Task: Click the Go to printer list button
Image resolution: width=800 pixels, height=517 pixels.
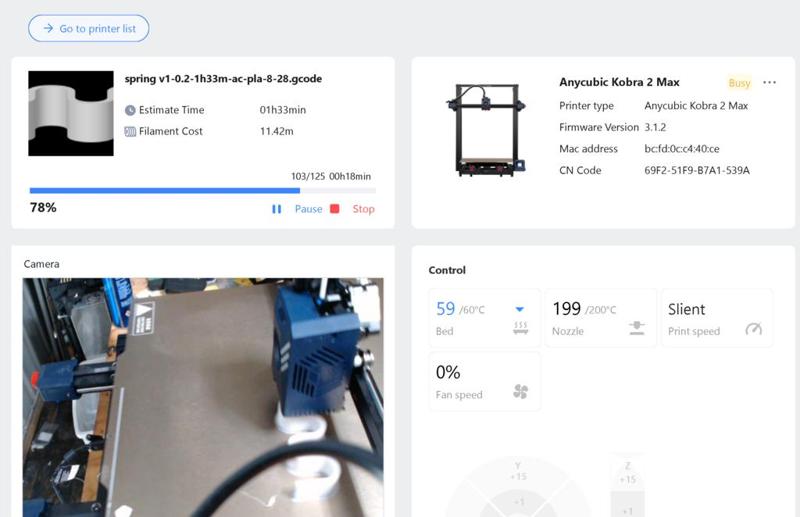Action: pos(89,29)
